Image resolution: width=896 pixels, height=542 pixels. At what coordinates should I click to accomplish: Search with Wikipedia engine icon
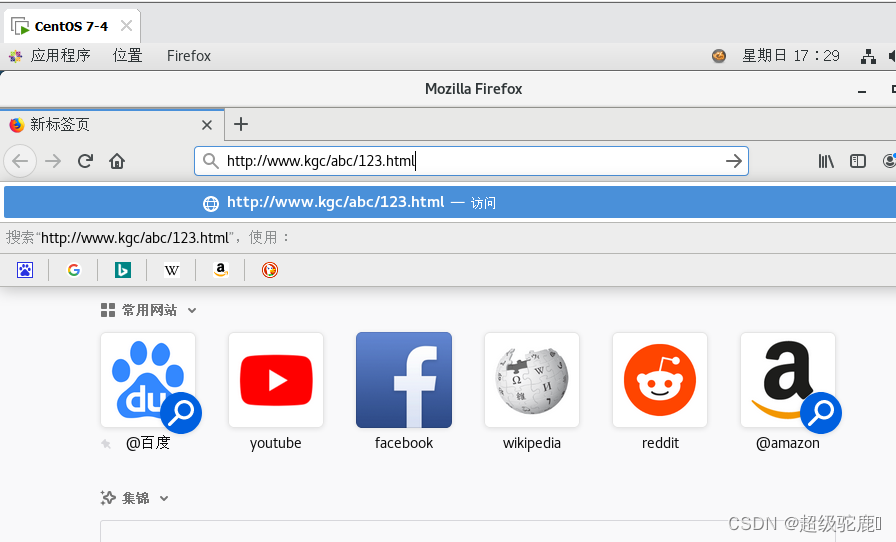click(x=172, y=270)
